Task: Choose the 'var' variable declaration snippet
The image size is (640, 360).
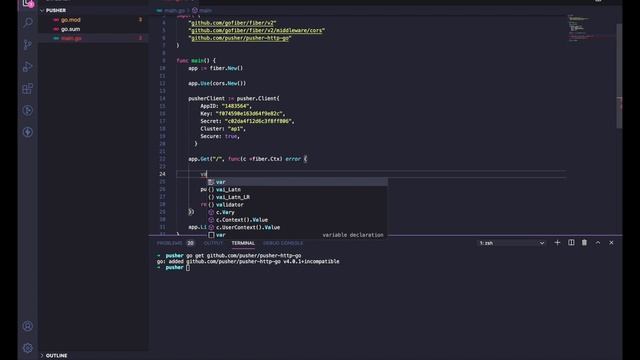Action: click(x=297, y=235)
